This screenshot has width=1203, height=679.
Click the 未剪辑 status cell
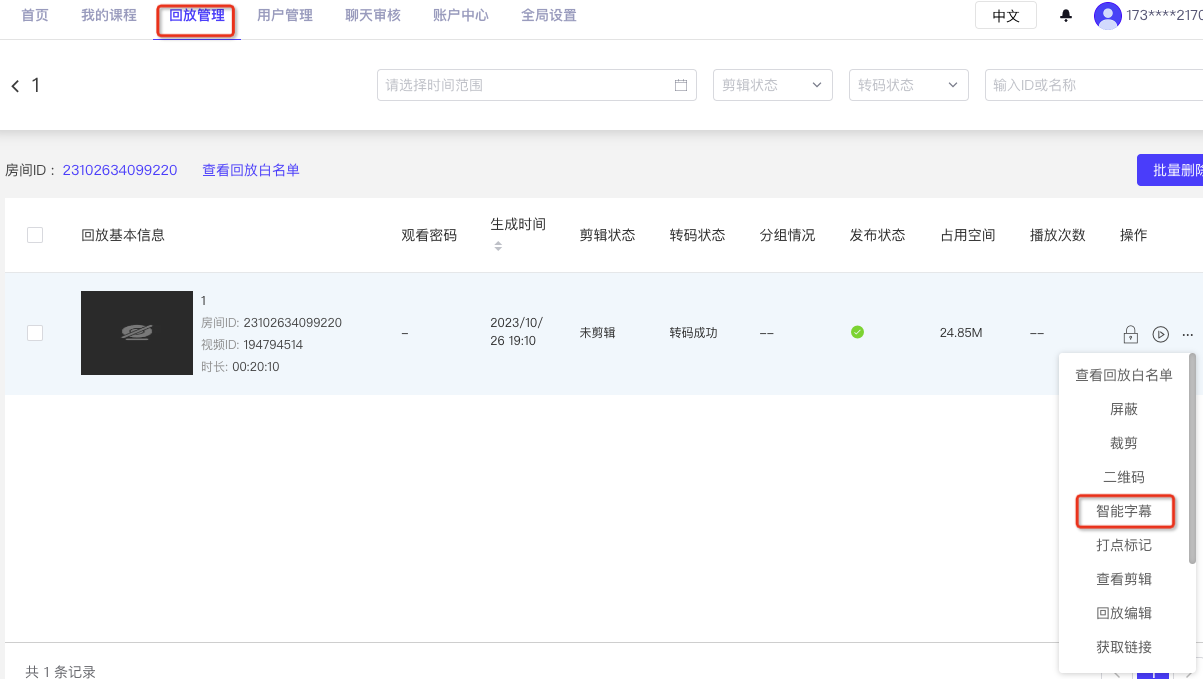598,333
